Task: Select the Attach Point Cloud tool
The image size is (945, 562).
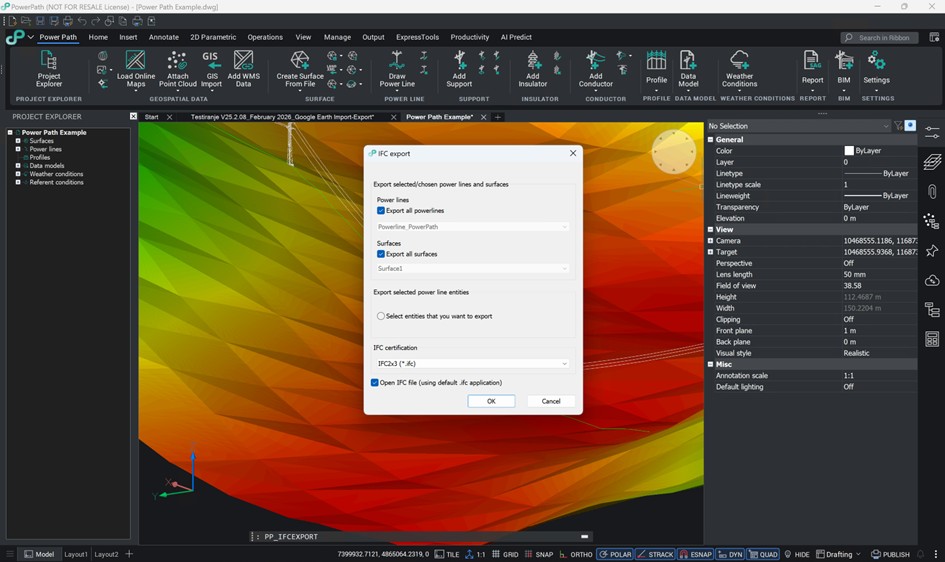Action: pos(177,68)
